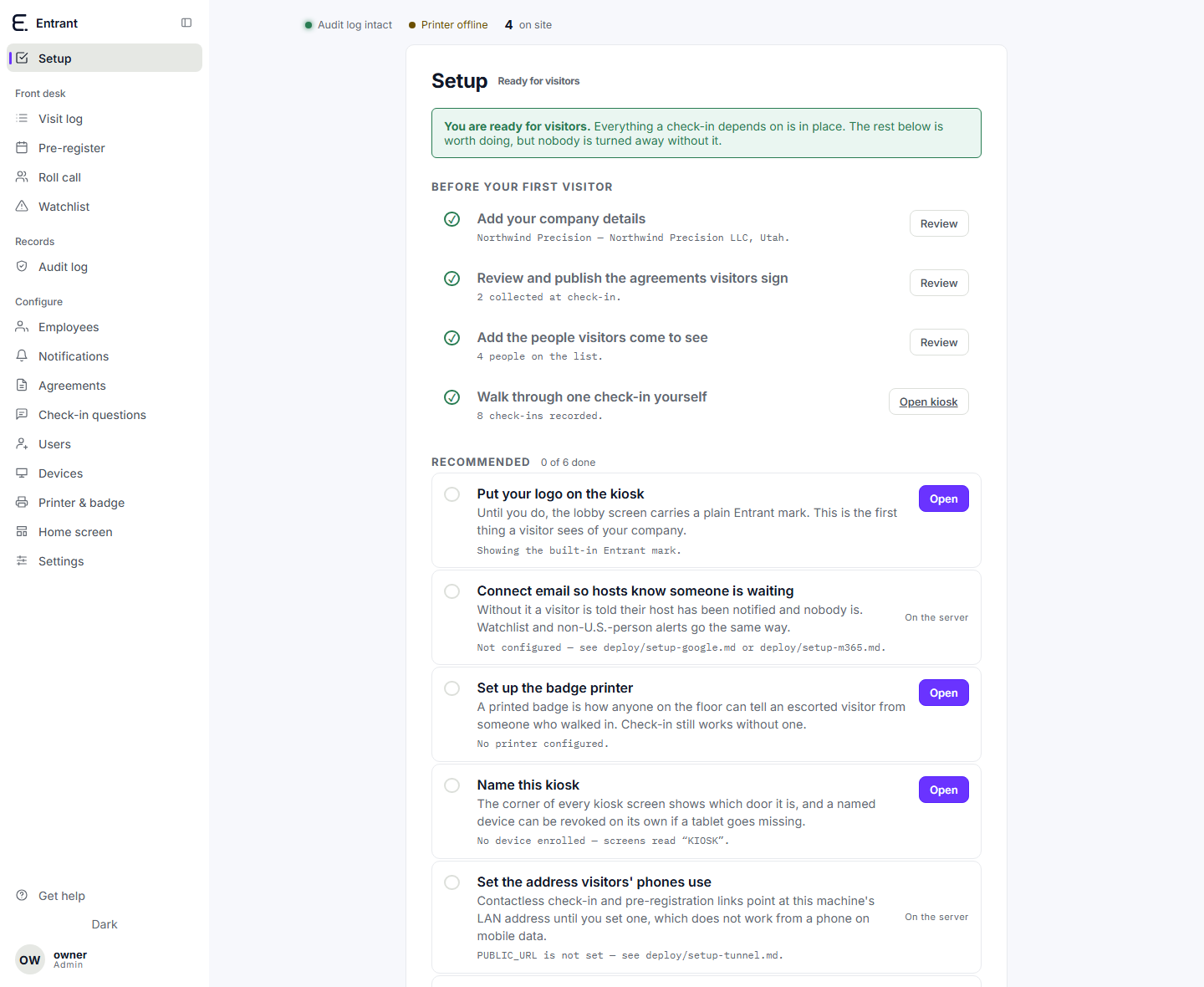Click 'Showing the built-in Entrant mark.' line

pos(579,550)
